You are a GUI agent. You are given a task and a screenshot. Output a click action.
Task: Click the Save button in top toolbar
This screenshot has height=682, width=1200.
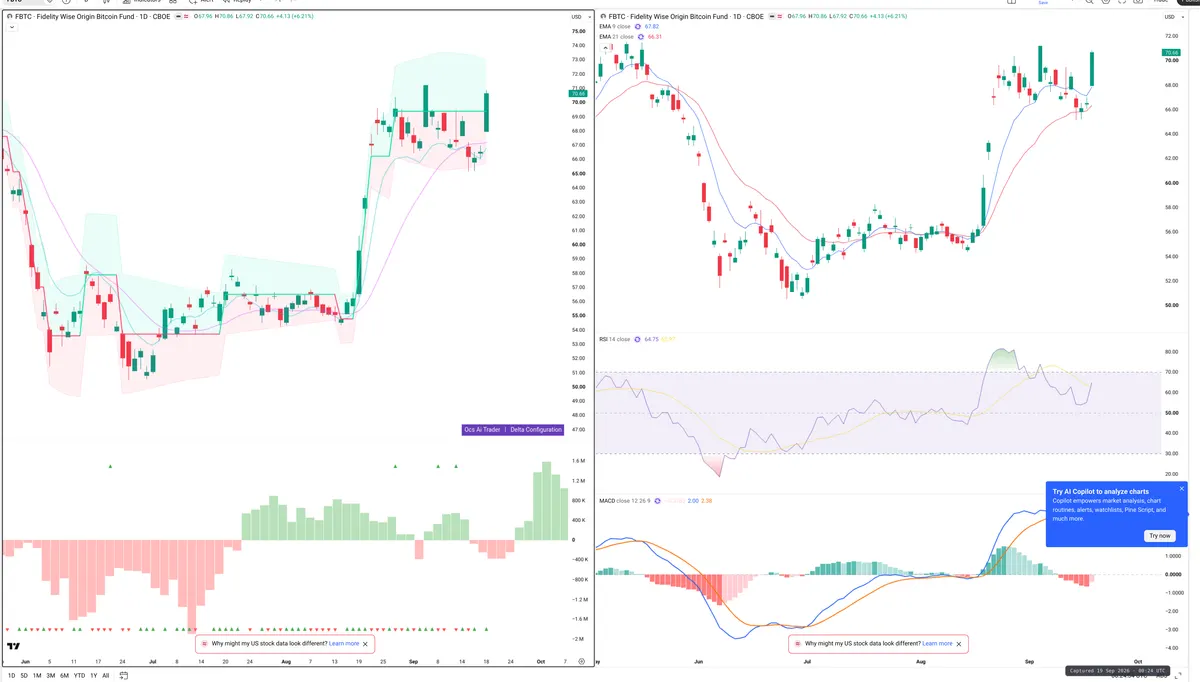point(1043,3)
